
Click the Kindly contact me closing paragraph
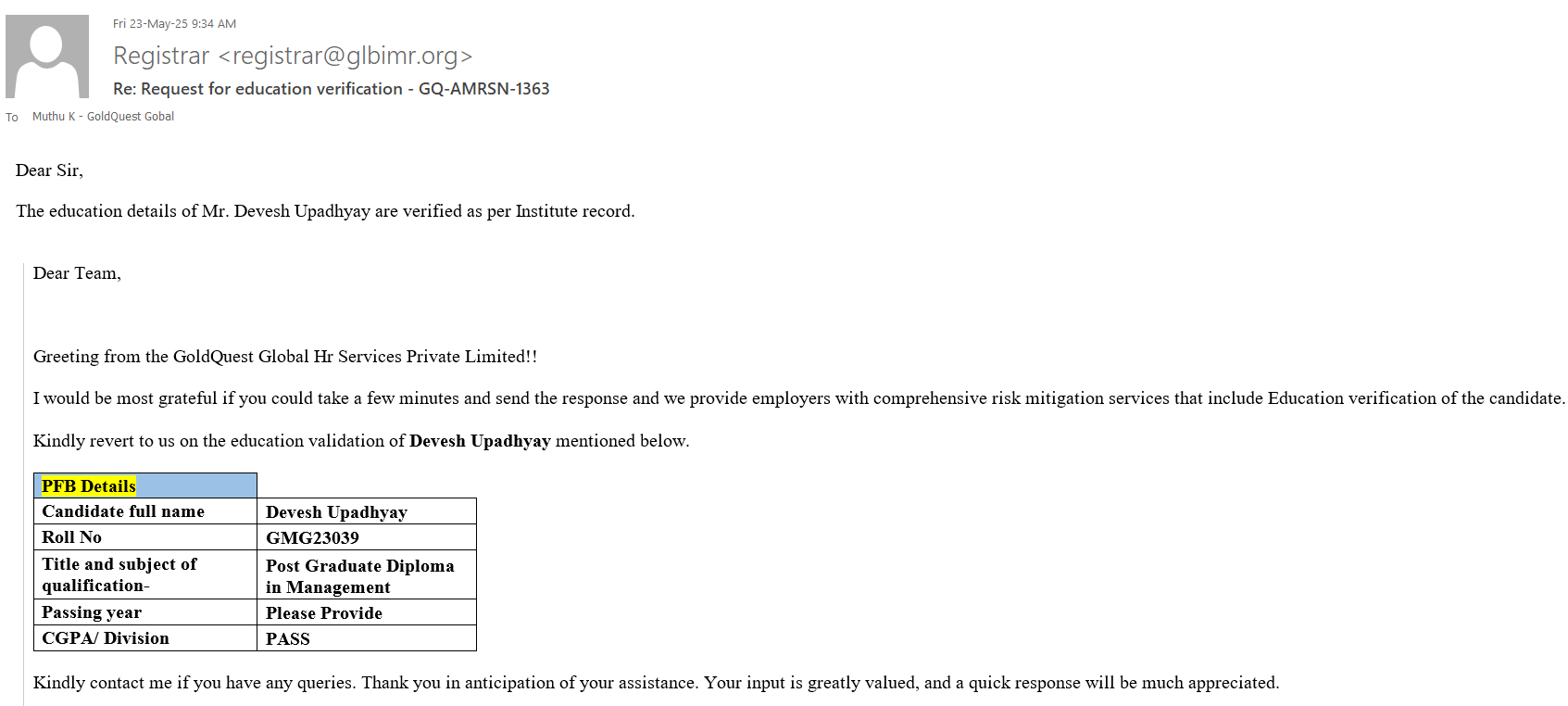coord(656,683)
